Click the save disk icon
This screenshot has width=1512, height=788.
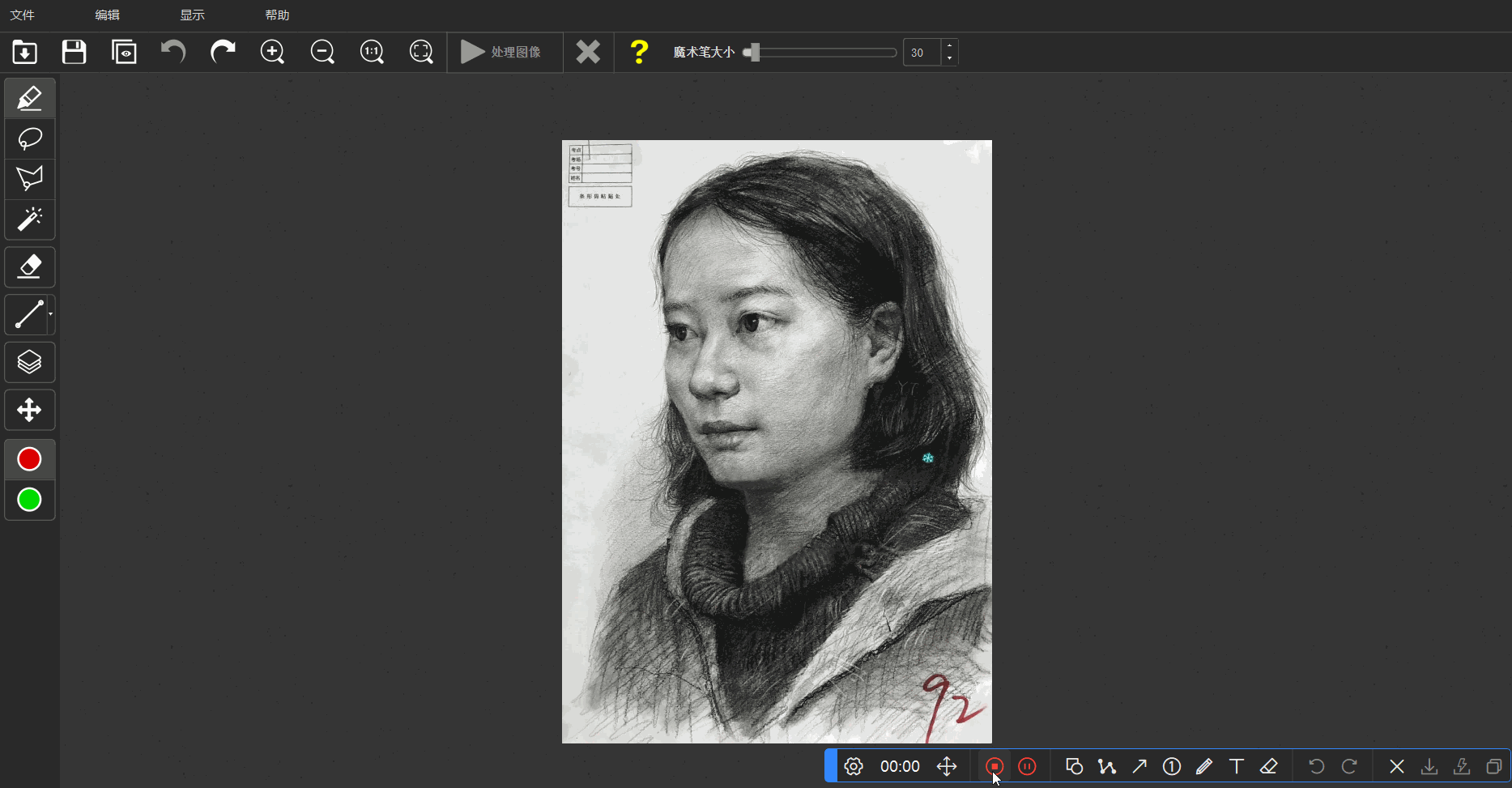tap(75, 53)
